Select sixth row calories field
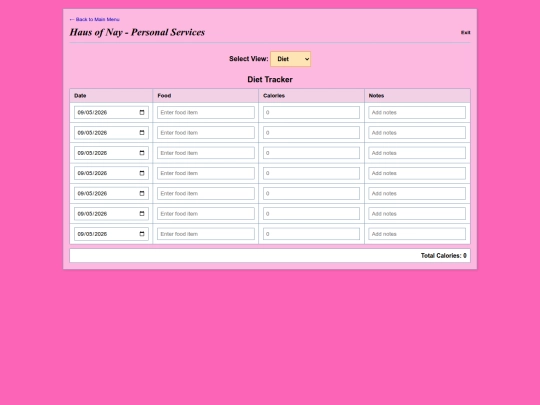 [311, 214]
